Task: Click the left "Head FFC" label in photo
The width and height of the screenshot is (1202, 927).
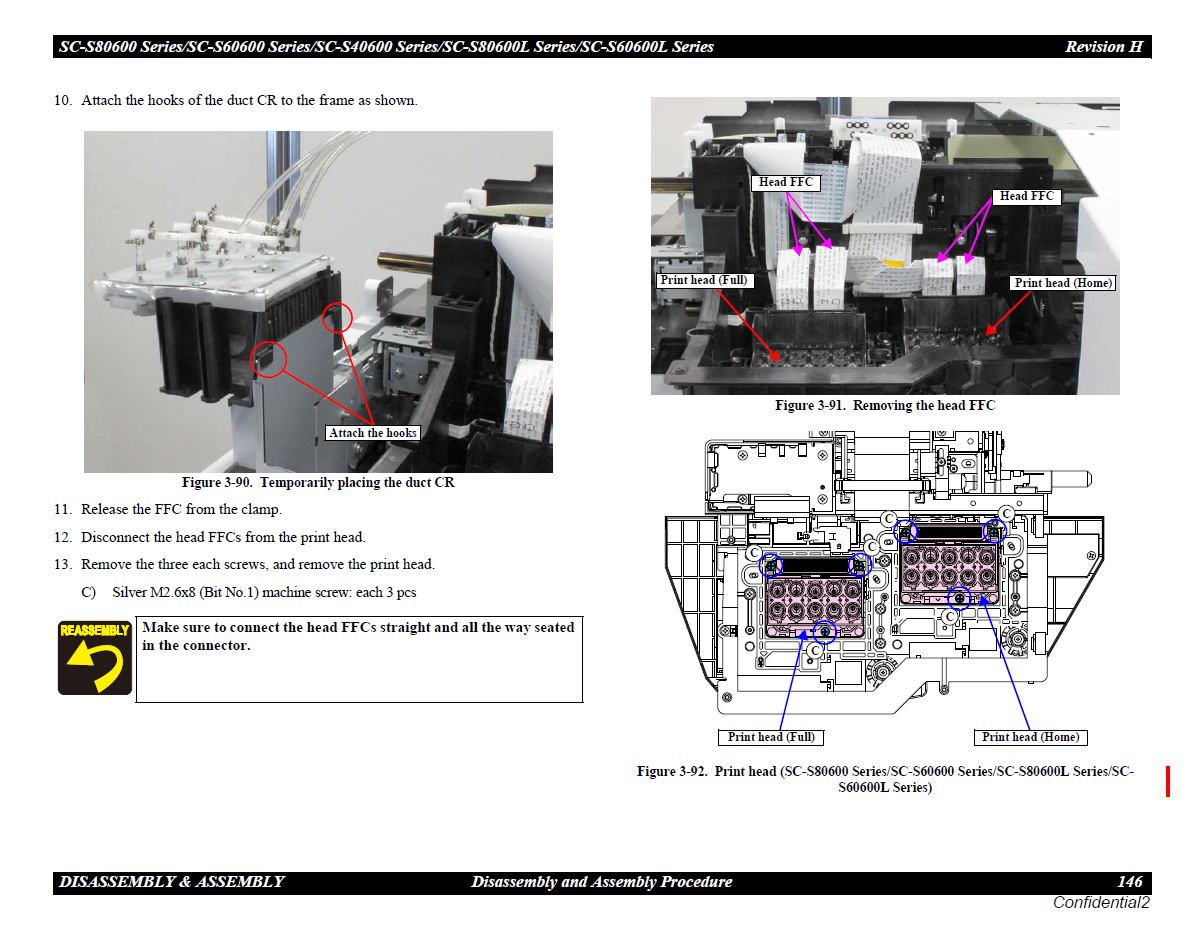Action: 786,182
